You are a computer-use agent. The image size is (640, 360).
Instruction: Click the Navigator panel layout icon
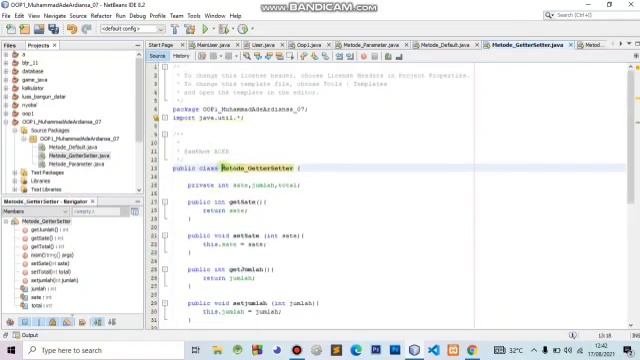[x=135, y=211]
